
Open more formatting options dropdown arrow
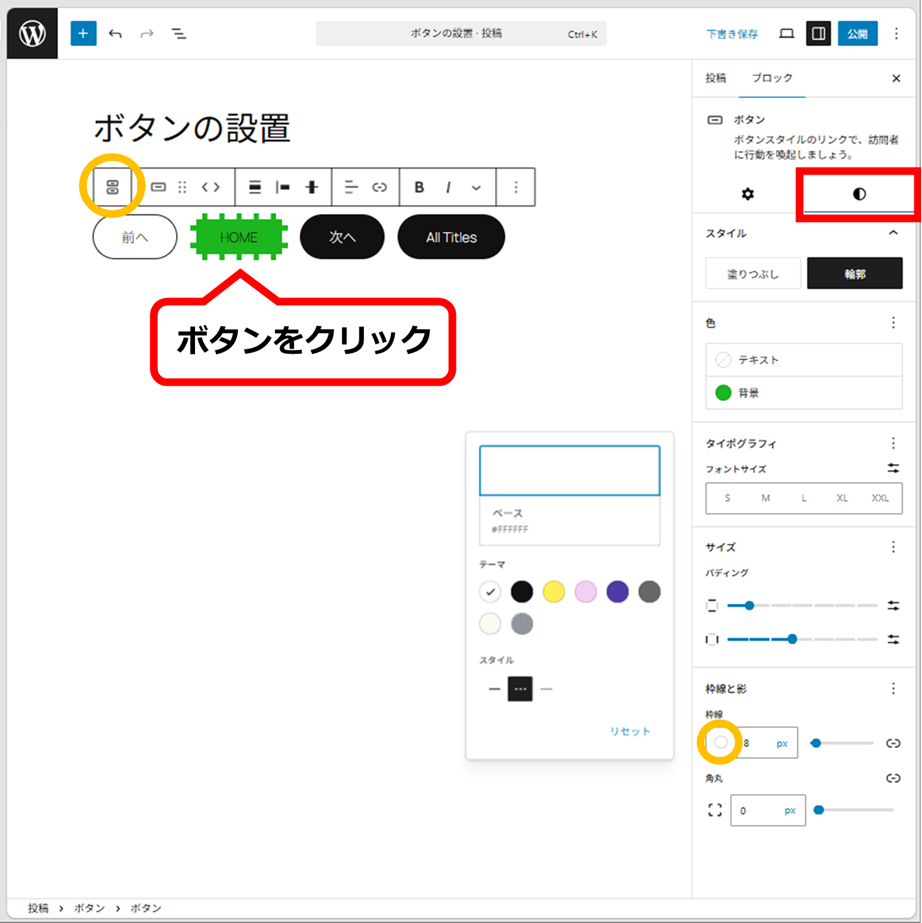click(476, 187)
